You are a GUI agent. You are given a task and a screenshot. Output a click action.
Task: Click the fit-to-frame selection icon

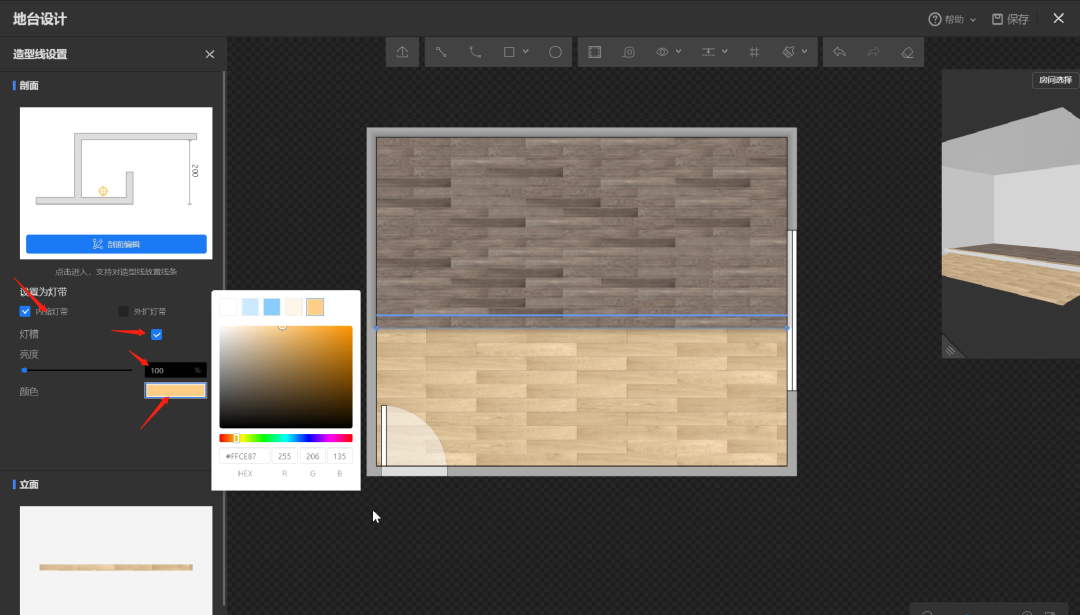tap(595, 52)
